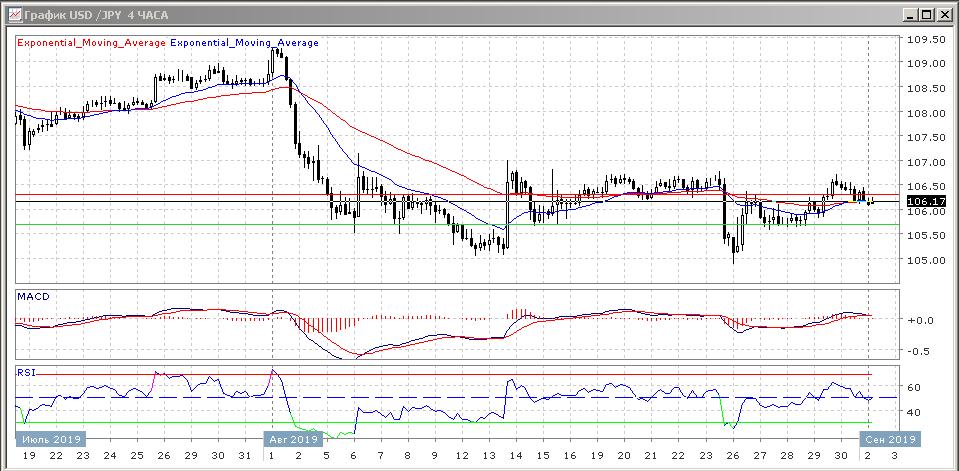Click the 60 level on RSI axis
The image size is (960, 471).
pos(914,388)
